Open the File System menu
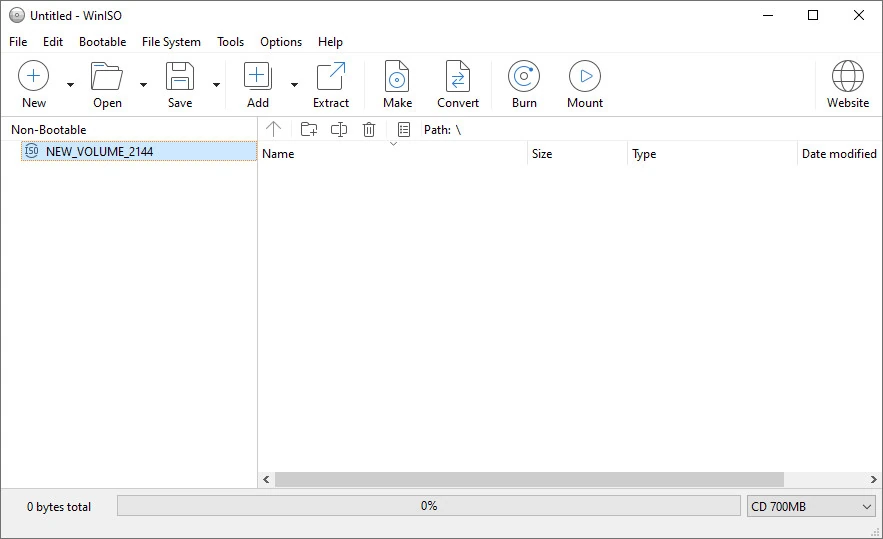This screenshot has height=539, width=883. (x=171, y=42)
